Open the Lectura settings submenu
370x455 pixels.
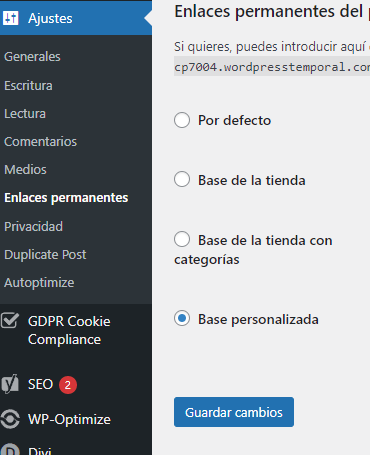(x=25, y=114)
